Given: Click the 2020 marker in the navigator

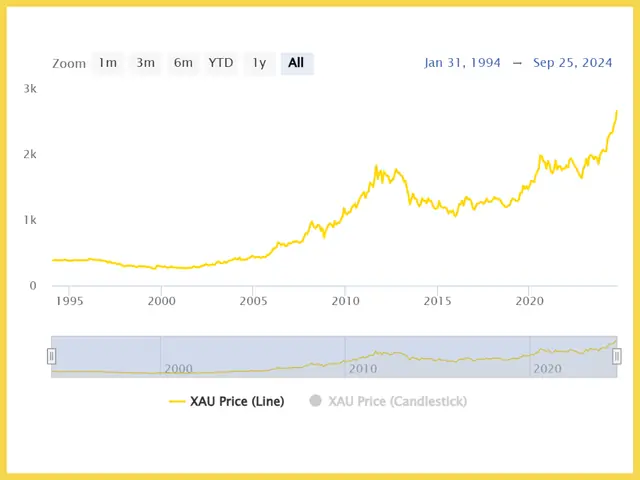Looking at the screenshot, I should coord(547,369).
